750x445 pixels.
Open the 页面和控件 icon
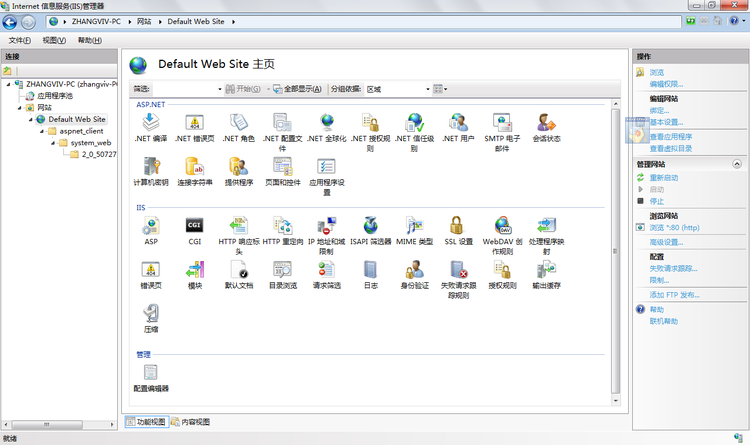283,167
